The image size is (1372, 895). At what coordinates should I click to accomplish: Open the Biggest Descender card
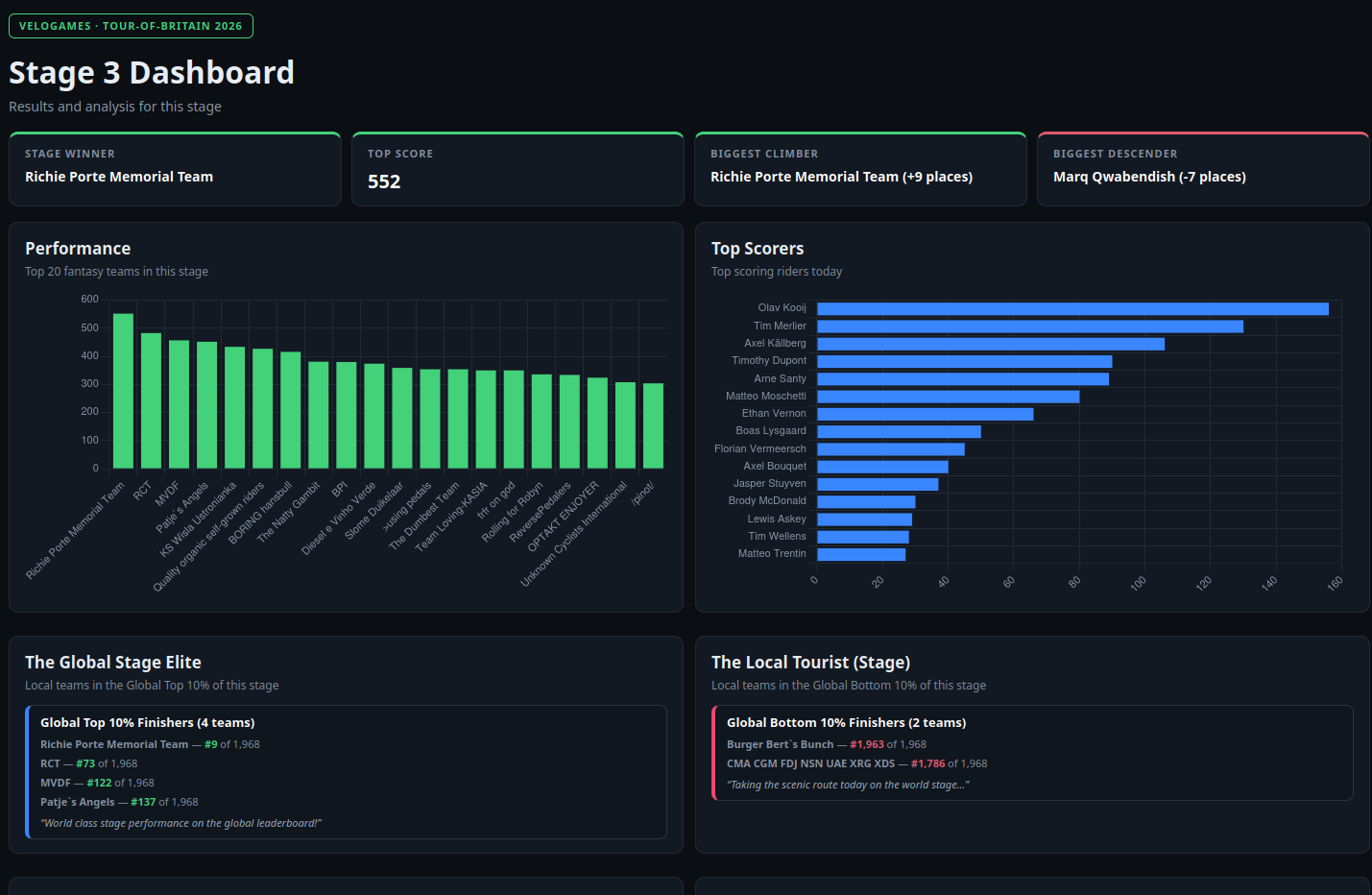tap(1203, 169)
